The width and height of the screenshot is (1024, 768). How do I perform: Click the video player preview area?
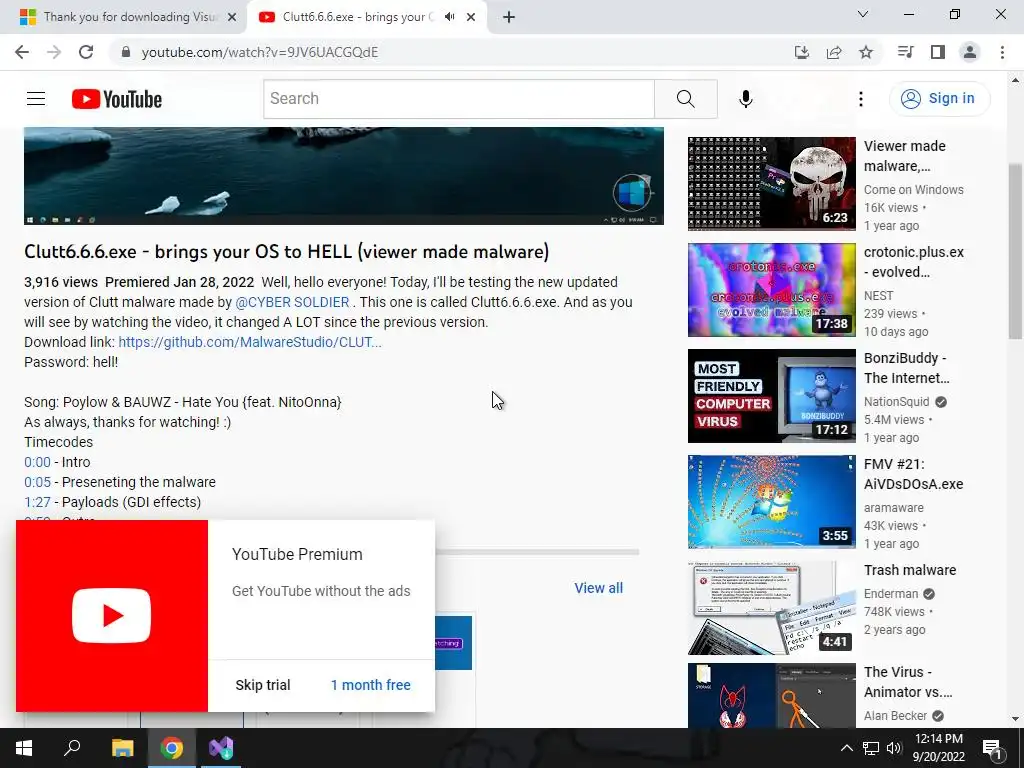coord(344,176)
